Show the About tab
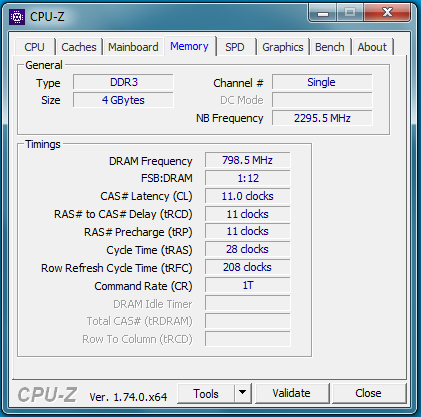Image resolution: width=421 pixels, height=417 pixels. (x=372, y=47)
